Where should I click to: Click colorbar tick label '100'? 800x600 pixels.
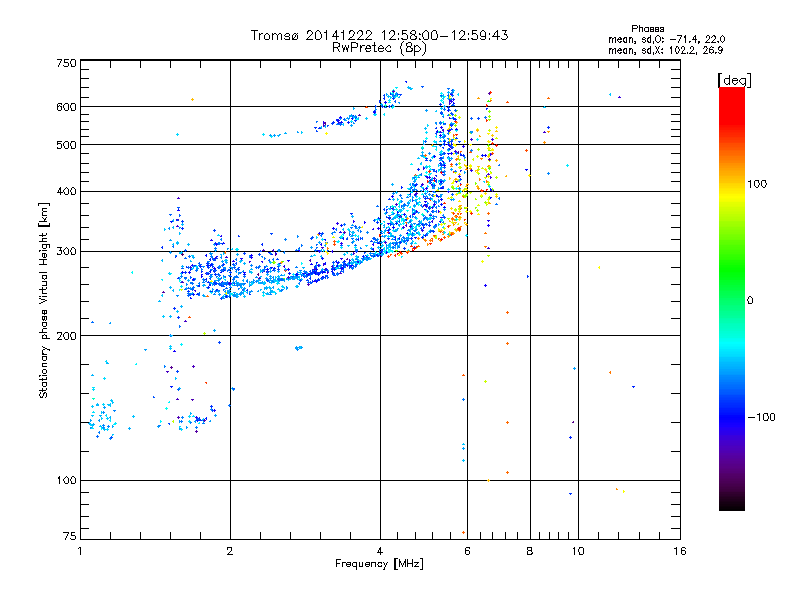(757, 184)
